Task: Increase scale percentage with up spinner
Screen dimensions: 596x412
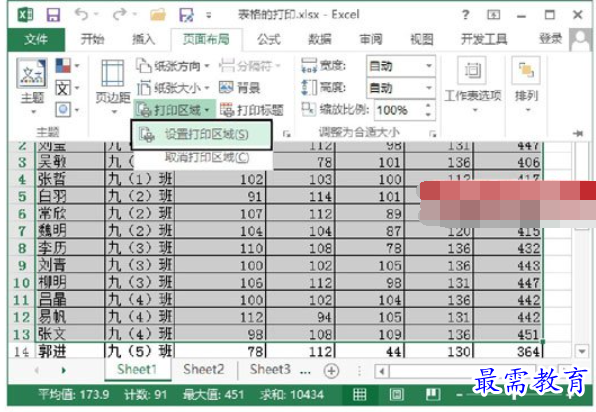Action: [x=429, y=105]
